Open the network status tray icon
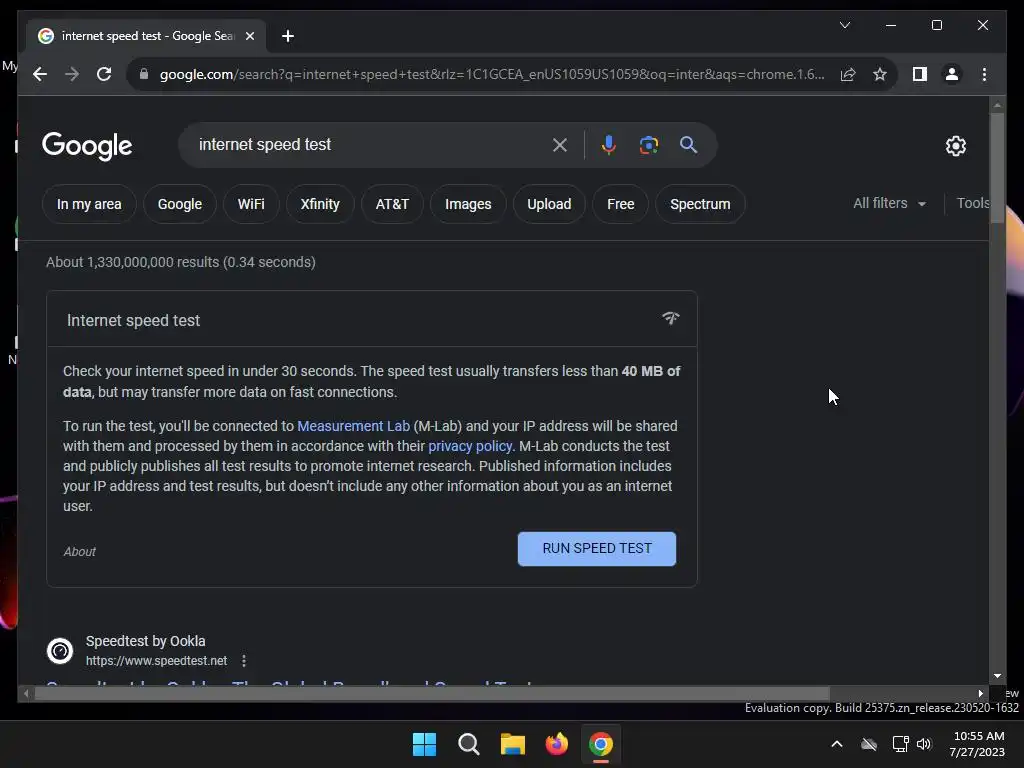 [900, 744]
